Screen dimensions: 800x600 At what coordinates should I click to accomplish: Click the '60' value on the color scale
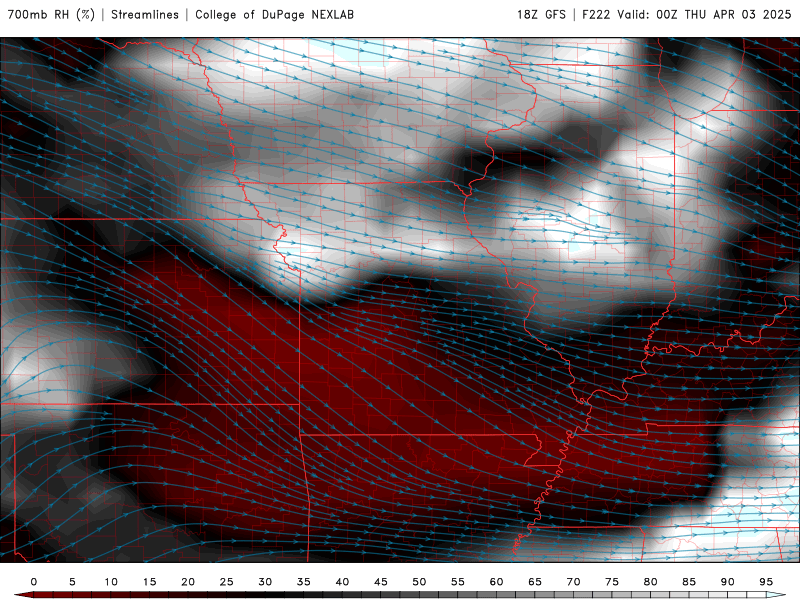[496, 582]
